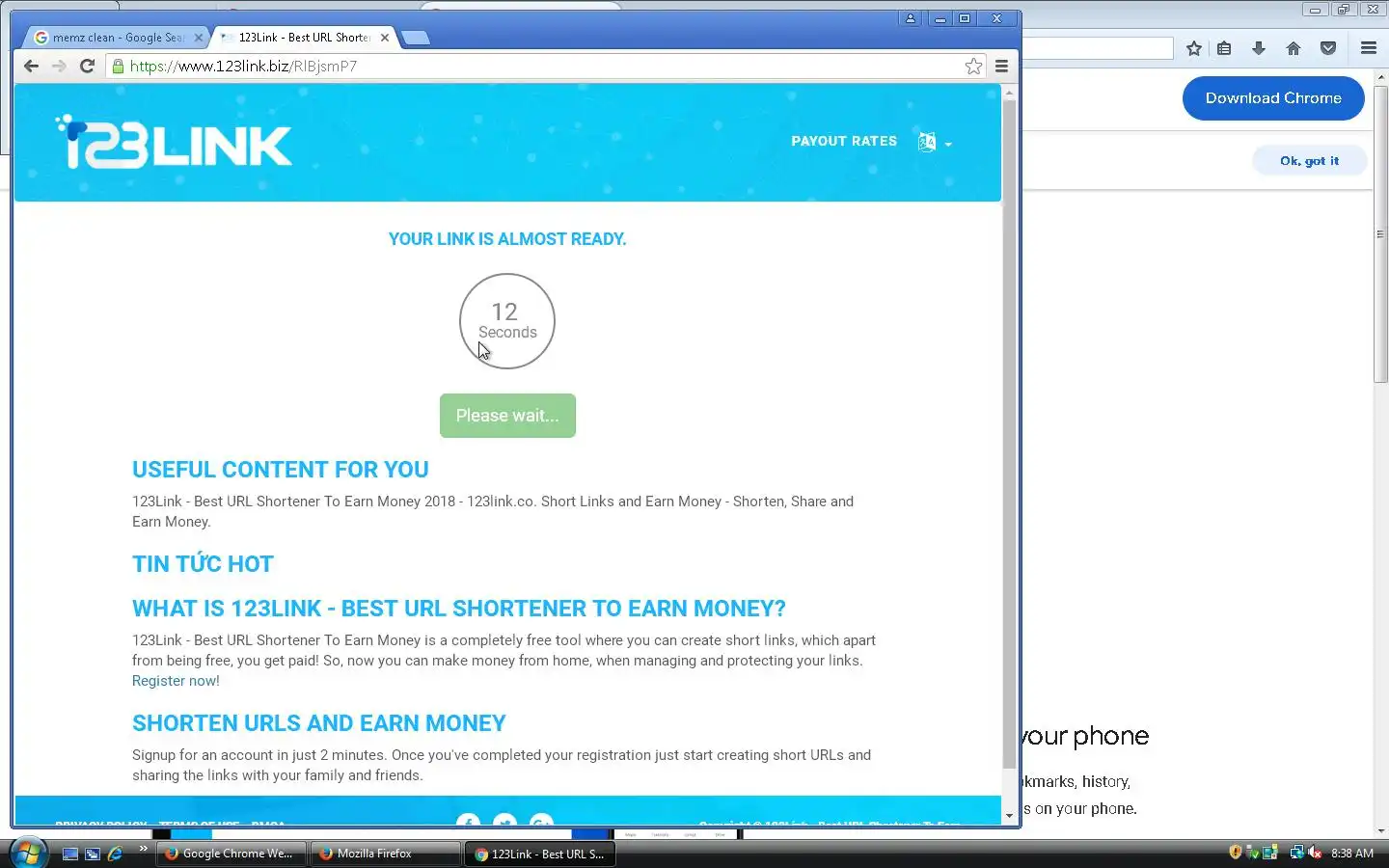
Task: Click Firefox's search input field
Action: (x=1098, y=48)
